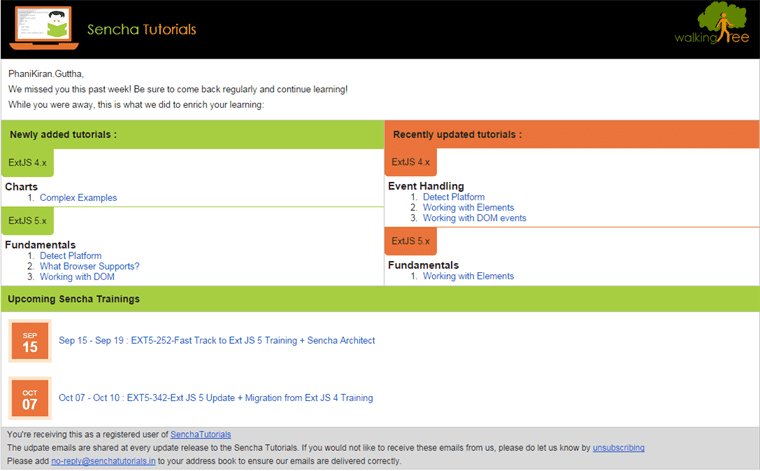The height and width of the screenshot is (471, 760).
Task: Open the Sep 15 - Sep 19 EXT5-252 training link
Action: (x=217, y=341)
